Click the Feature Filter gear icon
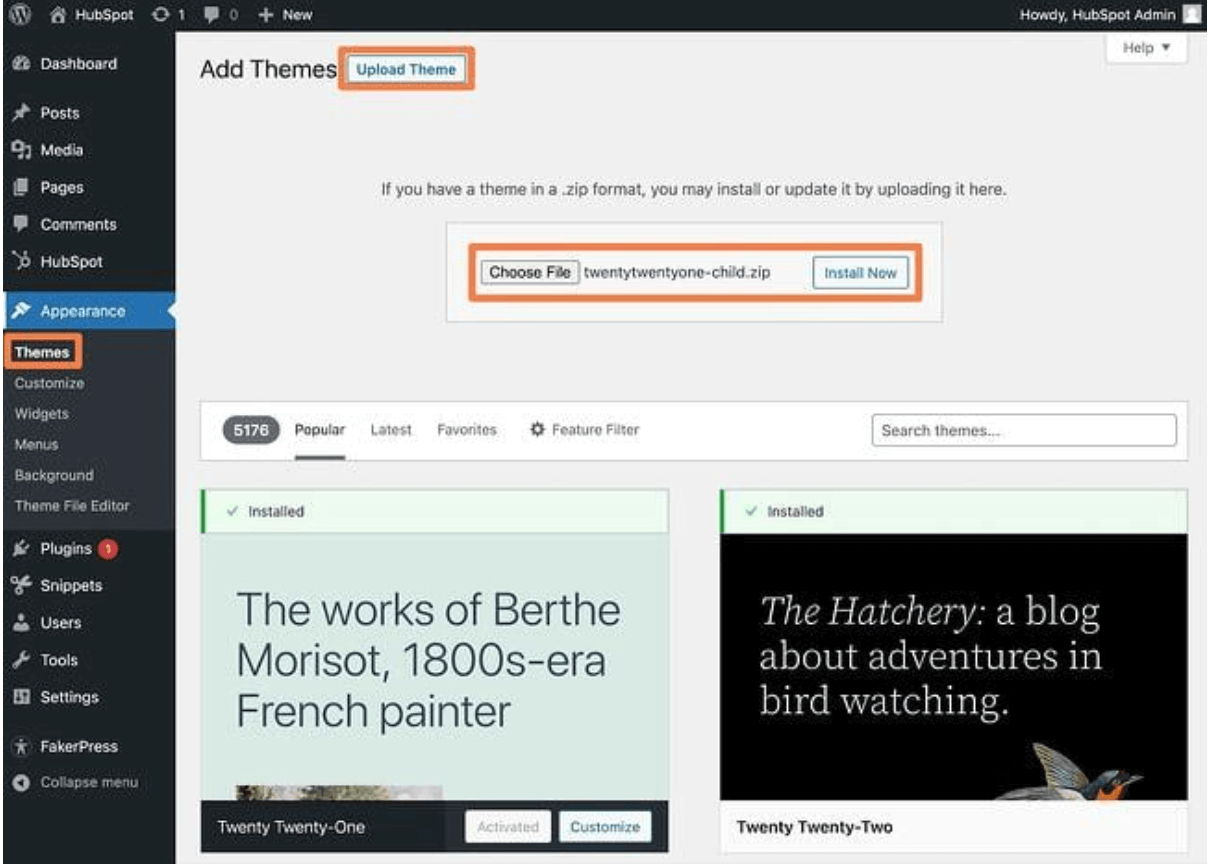The height and width of the screenshot is (864, 1210). pyautogui.click(x=537, y=430)
